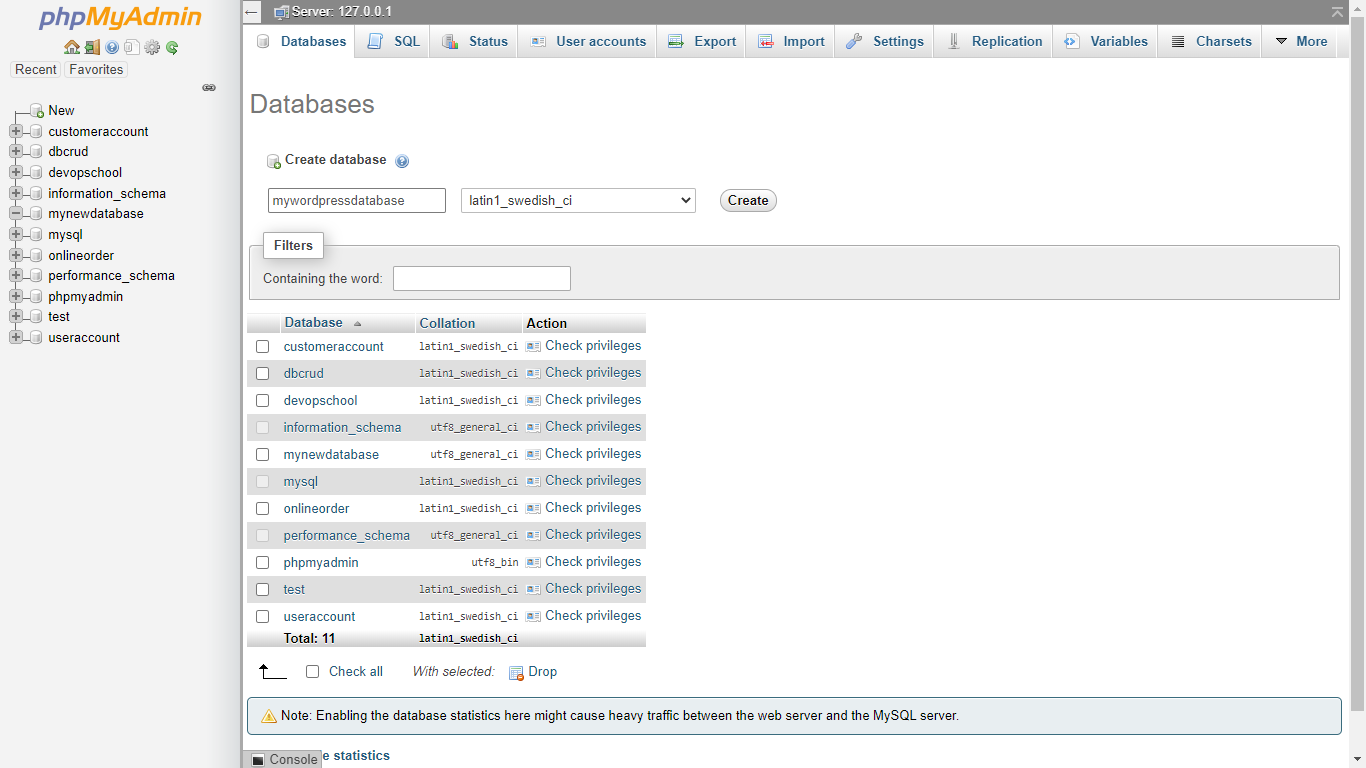Enable the Check all checkbox

[313, 672]
